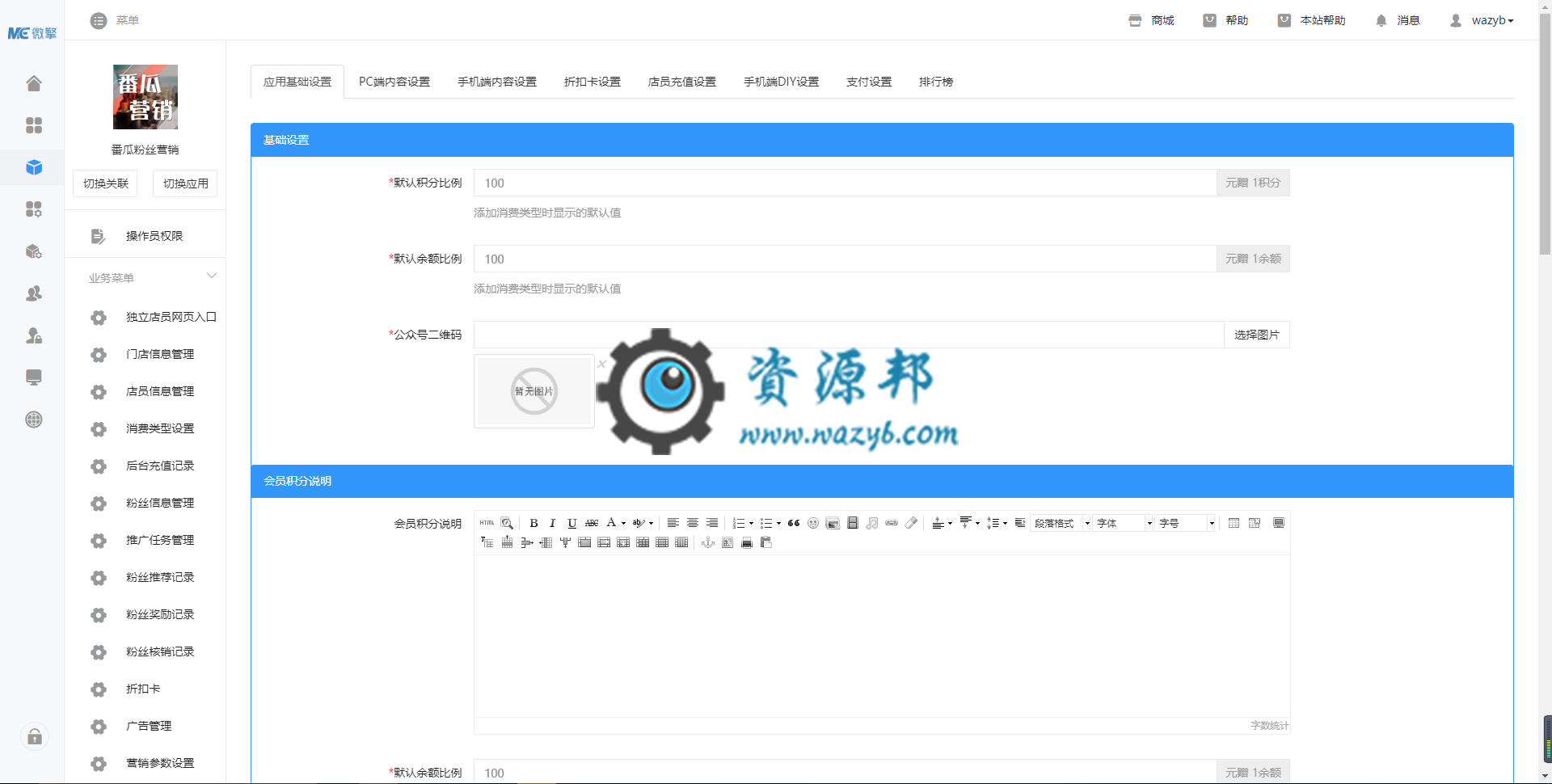This screenshot has width=1552, height=784.
Task: Click the 默认积分比例 input field
Action: tap(845, 183)
